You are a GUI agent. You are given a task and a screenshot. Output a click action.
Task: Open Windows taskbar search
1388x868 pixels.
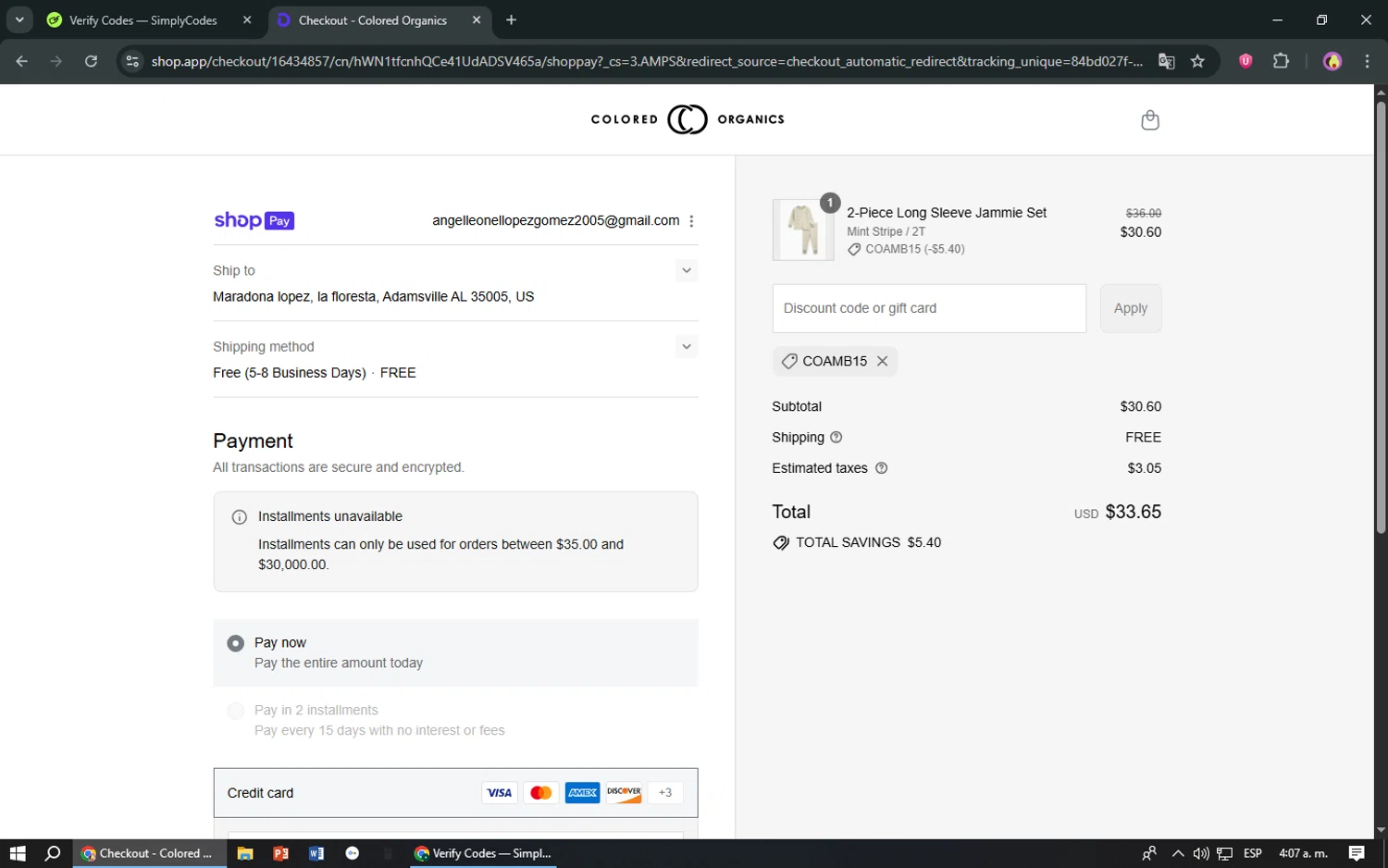point(53,853)
